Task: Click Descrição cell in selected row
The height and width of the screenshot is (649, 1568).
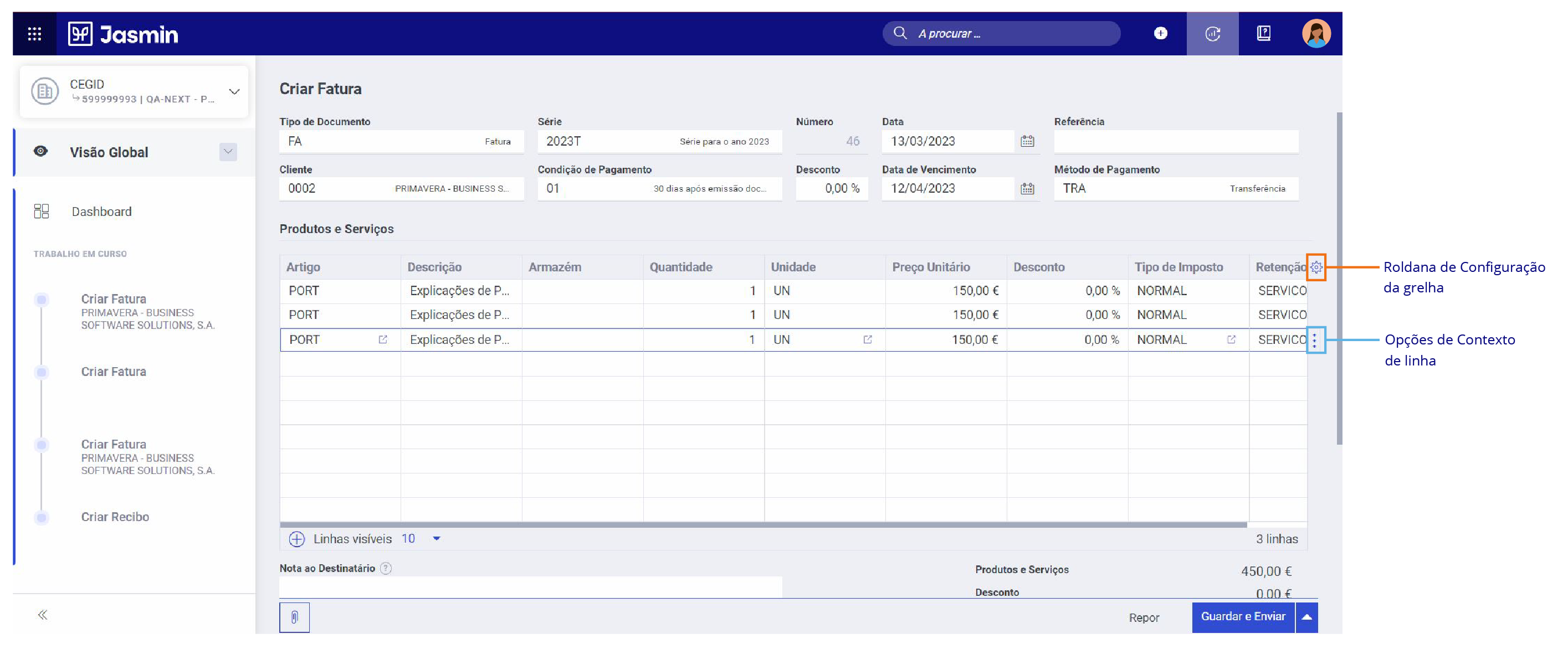Action: [x=461, y=340]
